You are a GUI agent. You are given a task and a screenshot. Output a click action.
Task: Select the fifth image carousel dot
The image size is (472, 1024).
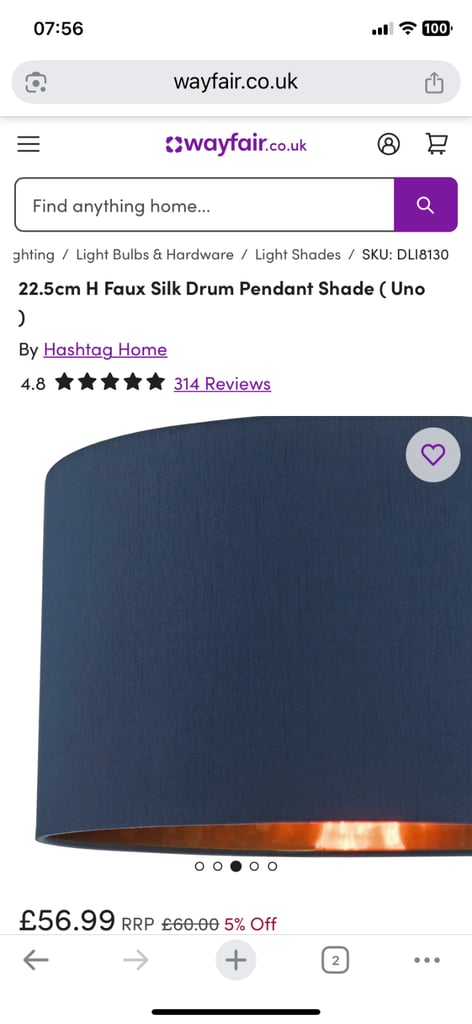pyautogui.click(x=272, y=867)
